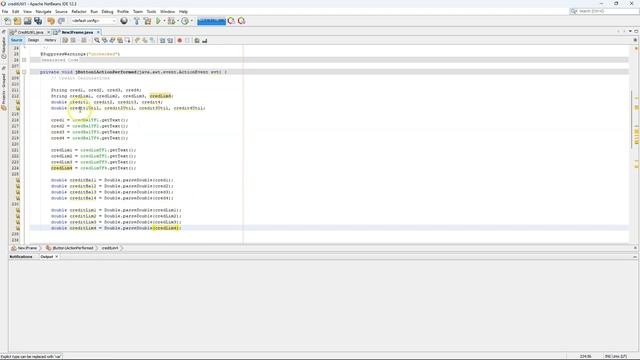The width and height of the screenshot is (640, 360).
Task: Open the Tools menu
Action: pos(151,11)
